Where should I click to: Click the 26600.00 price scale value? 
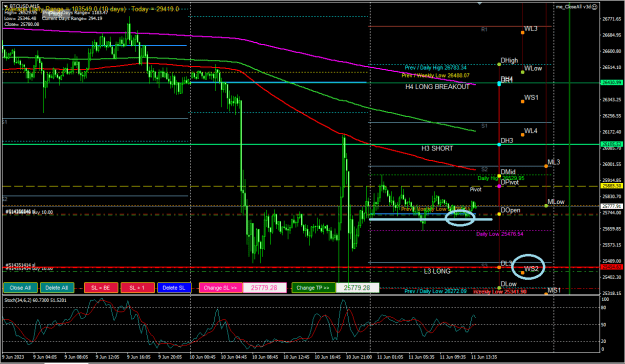coord(612,51)
